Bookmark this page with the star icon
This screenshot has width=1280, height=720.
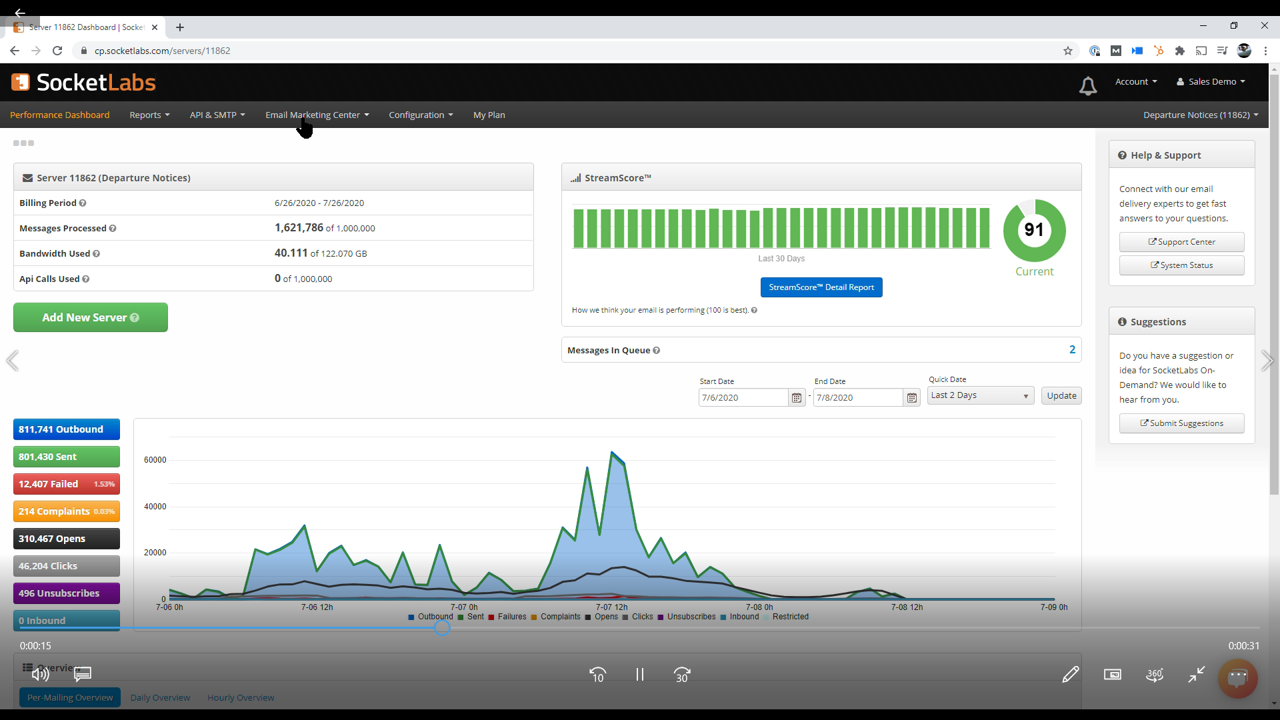click(x=1067, y=51)
